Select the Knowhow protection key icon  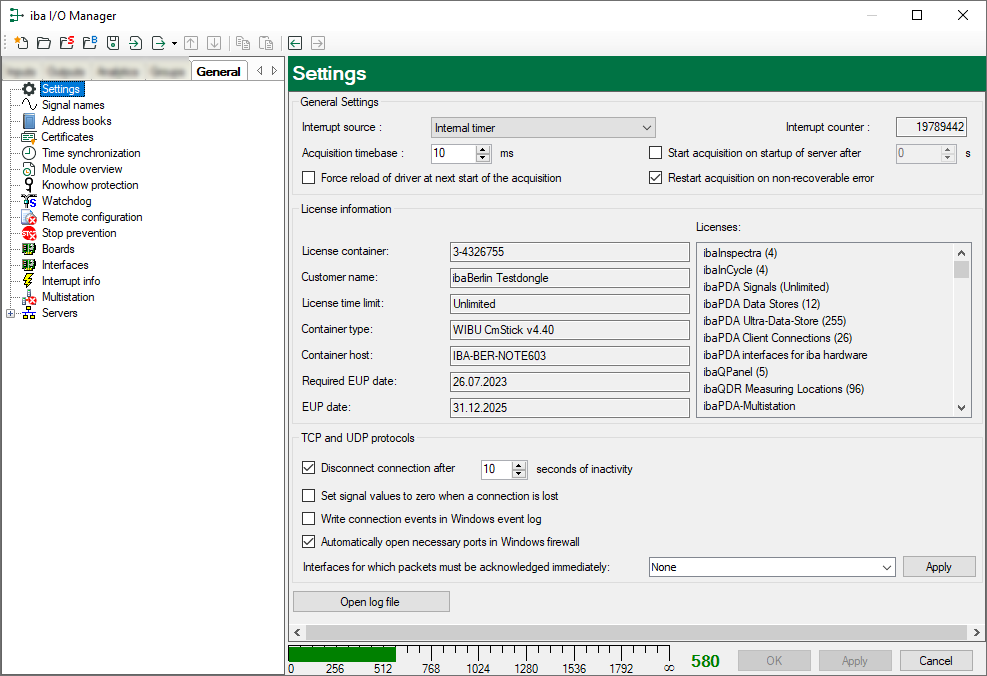click(29, 185)
